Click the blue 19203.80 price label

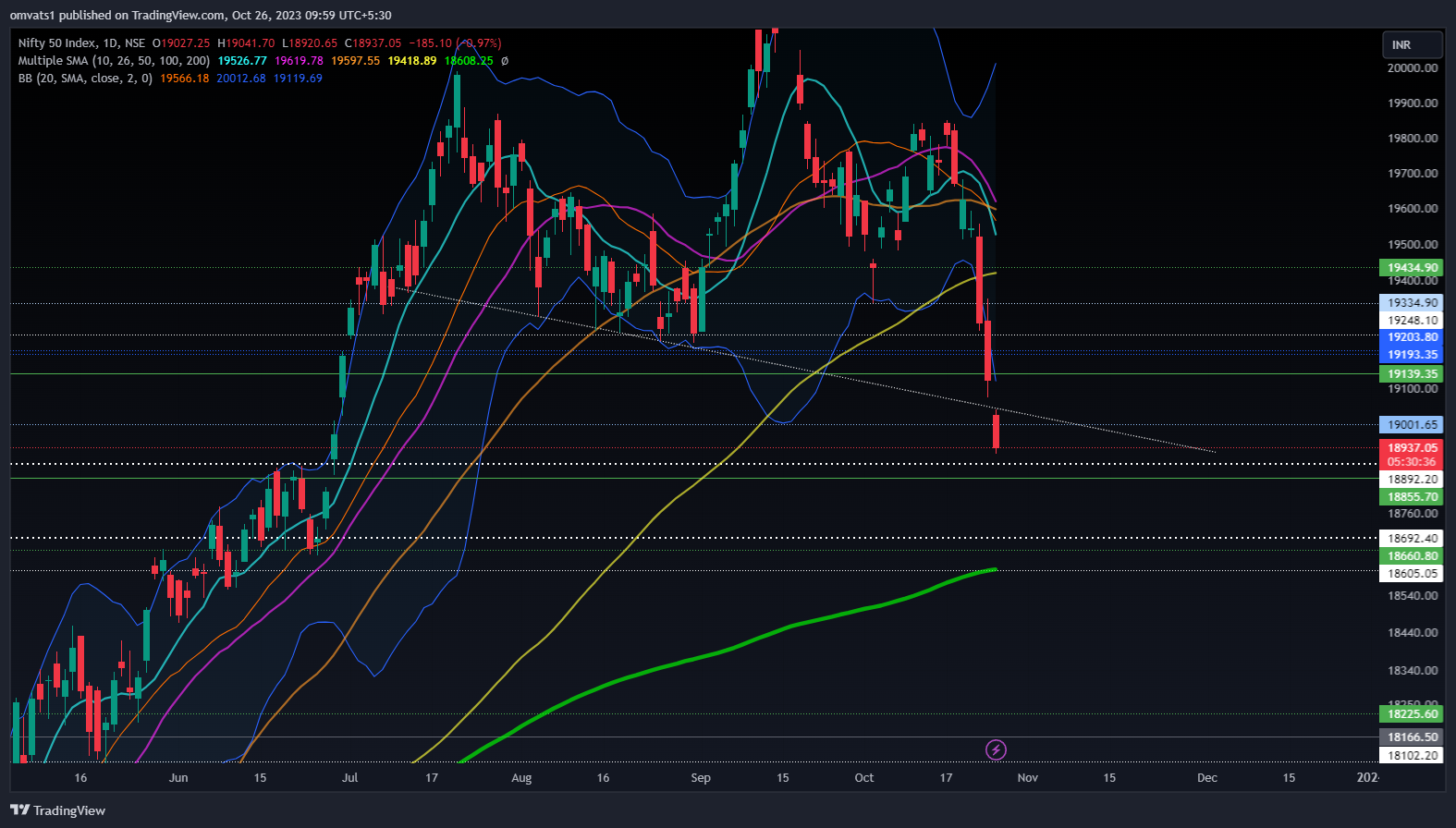(x=1412, y=337)
